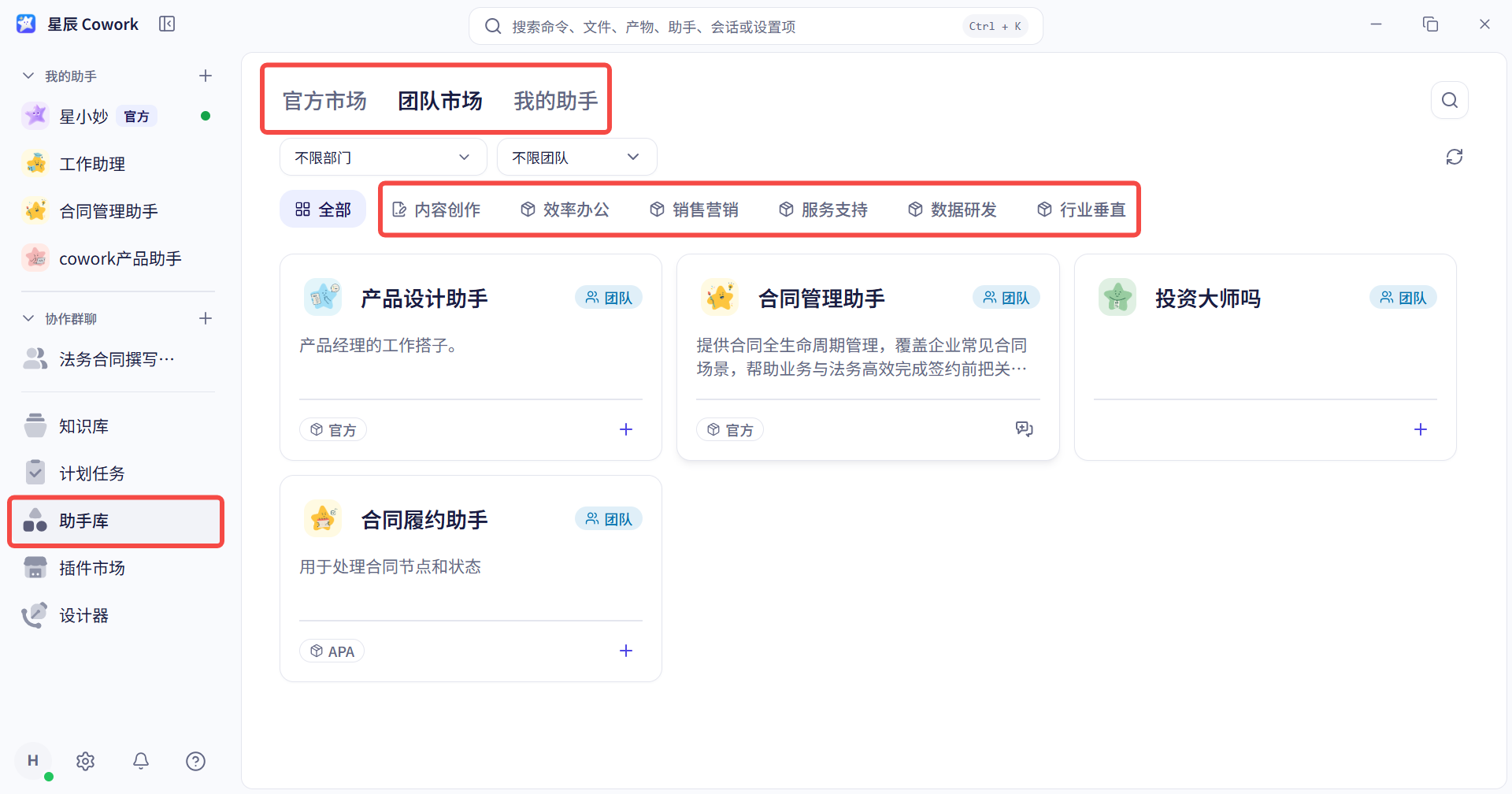Open the 不限部门 dropdown
This screenshot has width=1512, height=794.
[384, 158]
